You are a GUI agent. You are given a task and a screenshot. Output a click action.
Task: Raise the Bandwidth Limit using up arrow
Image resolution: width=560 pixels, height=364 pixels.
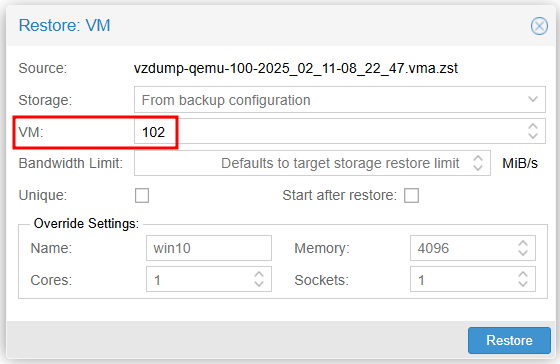click(478, 158)
